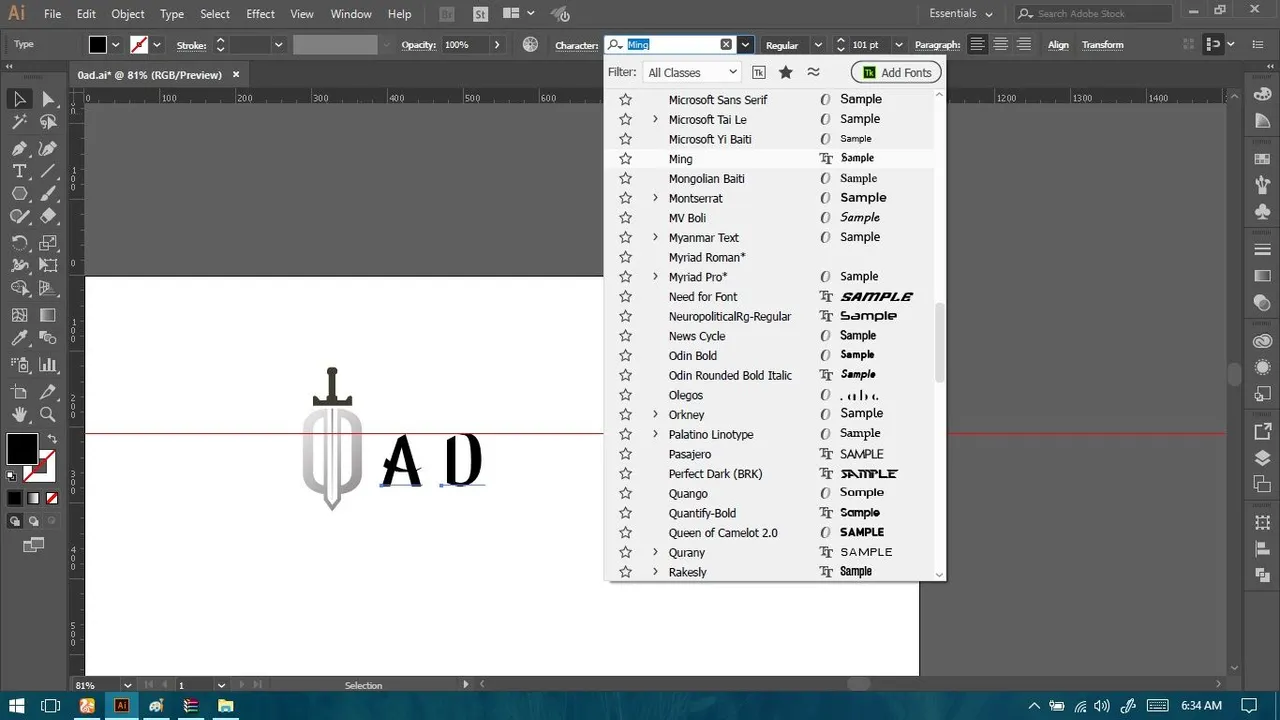Open the File menu
Image resolution: width=1280 pixels, height=720 pixels.
53,14
